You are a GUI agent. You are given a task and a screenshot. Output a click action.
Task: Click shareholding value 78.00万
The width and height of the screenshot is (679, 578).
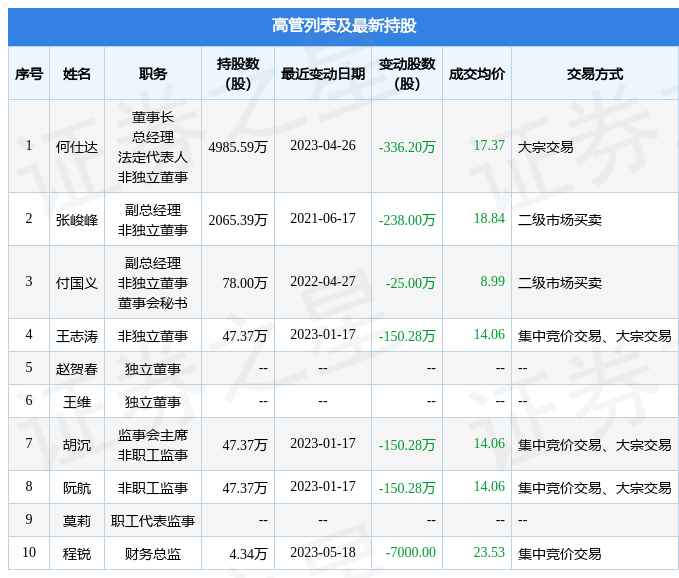pyautogui.click(x=245, y=283)
